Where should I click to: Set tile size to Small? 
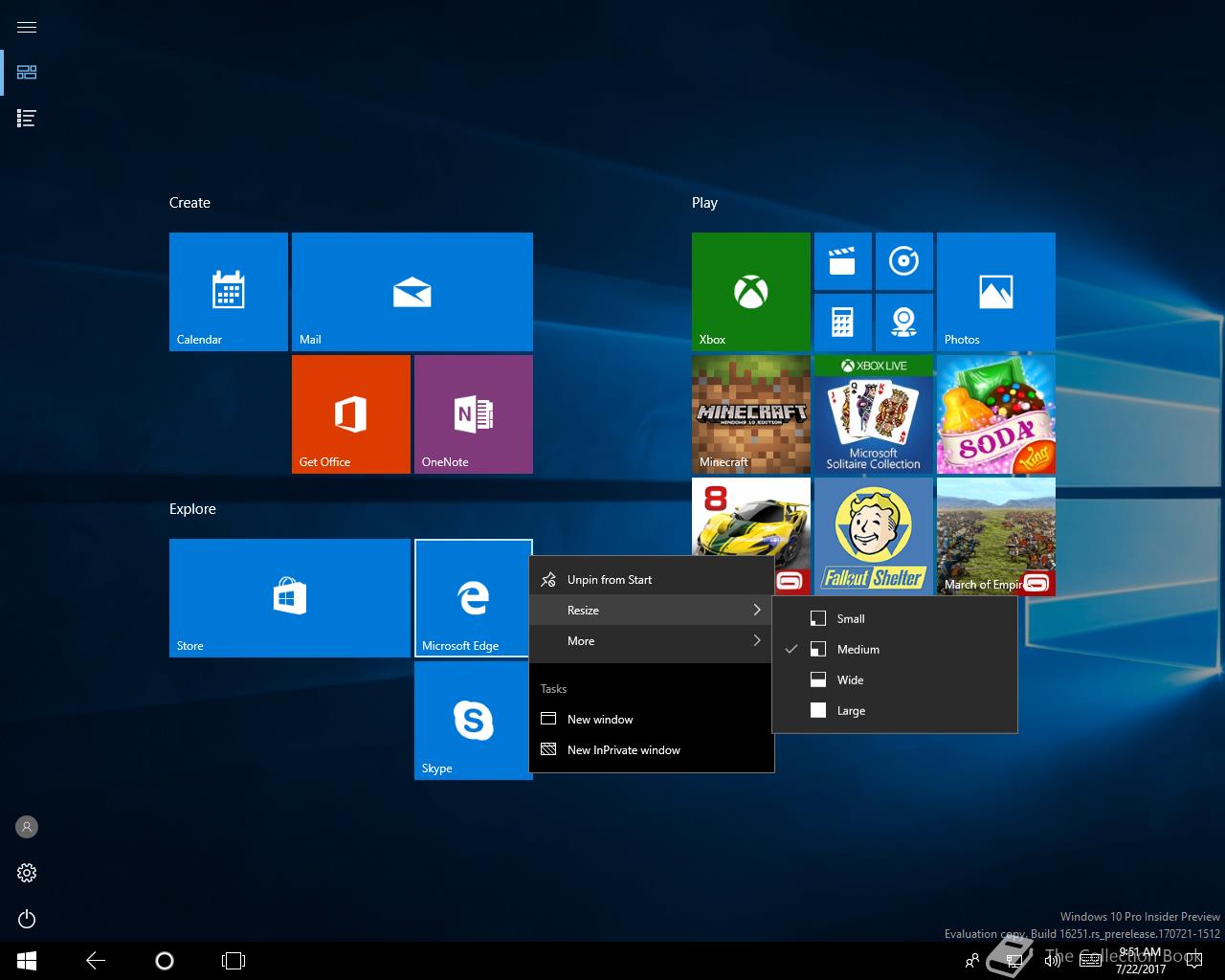click(x=895, y=619)
